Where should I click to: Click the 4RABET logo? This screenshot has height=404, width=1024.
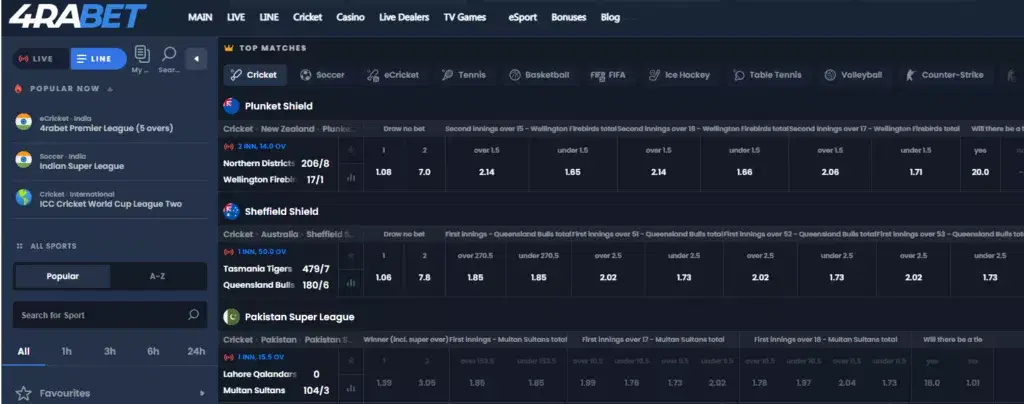(x=78, y=16)
